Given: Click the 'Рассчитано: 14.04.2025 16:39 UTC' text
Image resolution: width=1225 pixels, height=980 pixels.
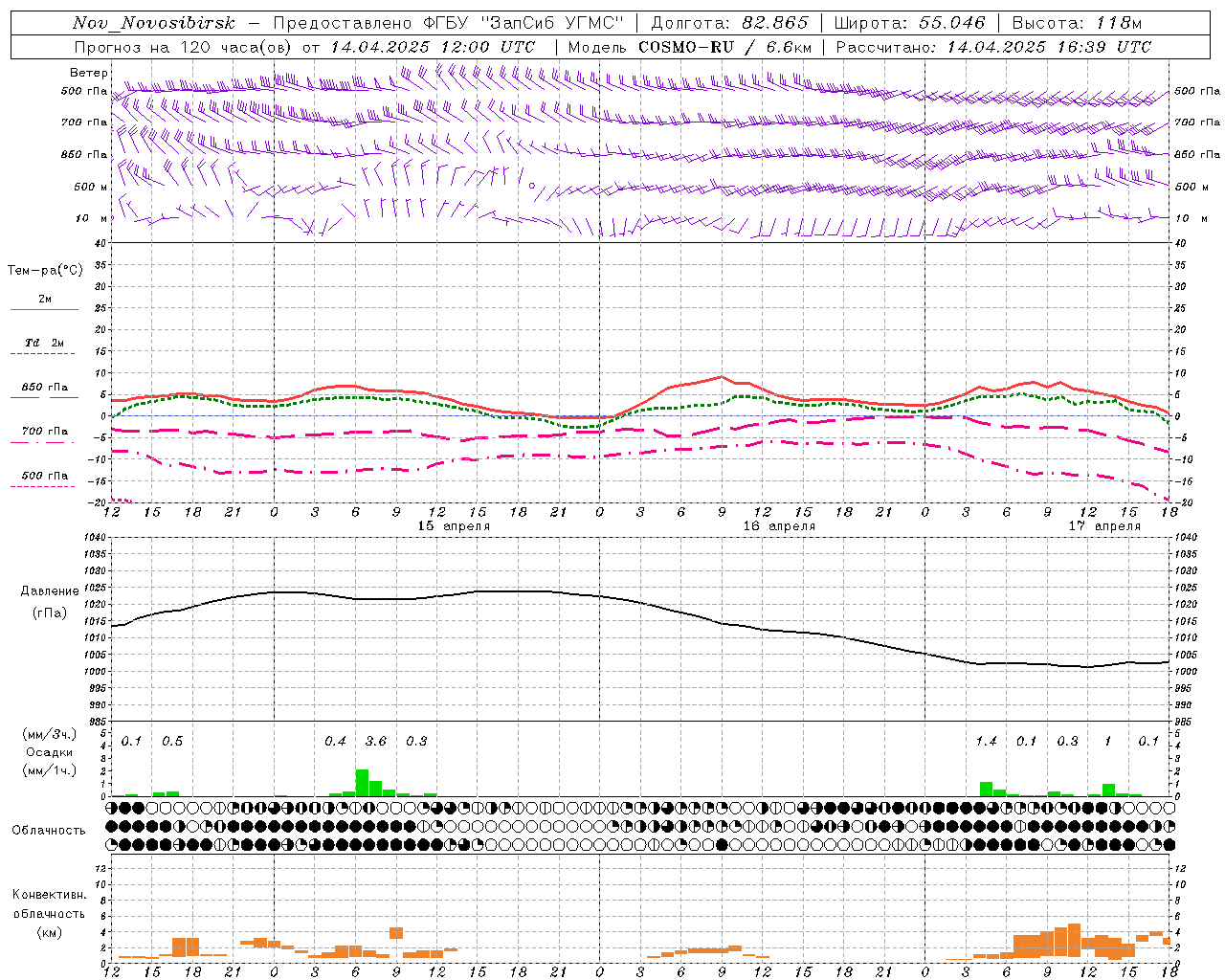Looking at the screenshot, I should [x=993, y=47].
